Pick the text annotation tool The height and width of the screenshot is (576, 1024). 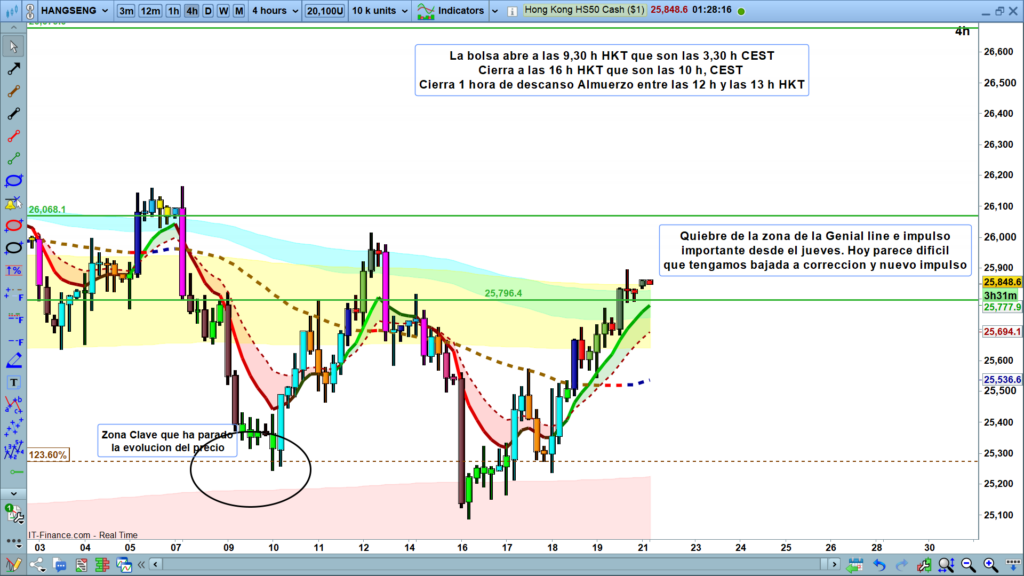click(14, 382)
